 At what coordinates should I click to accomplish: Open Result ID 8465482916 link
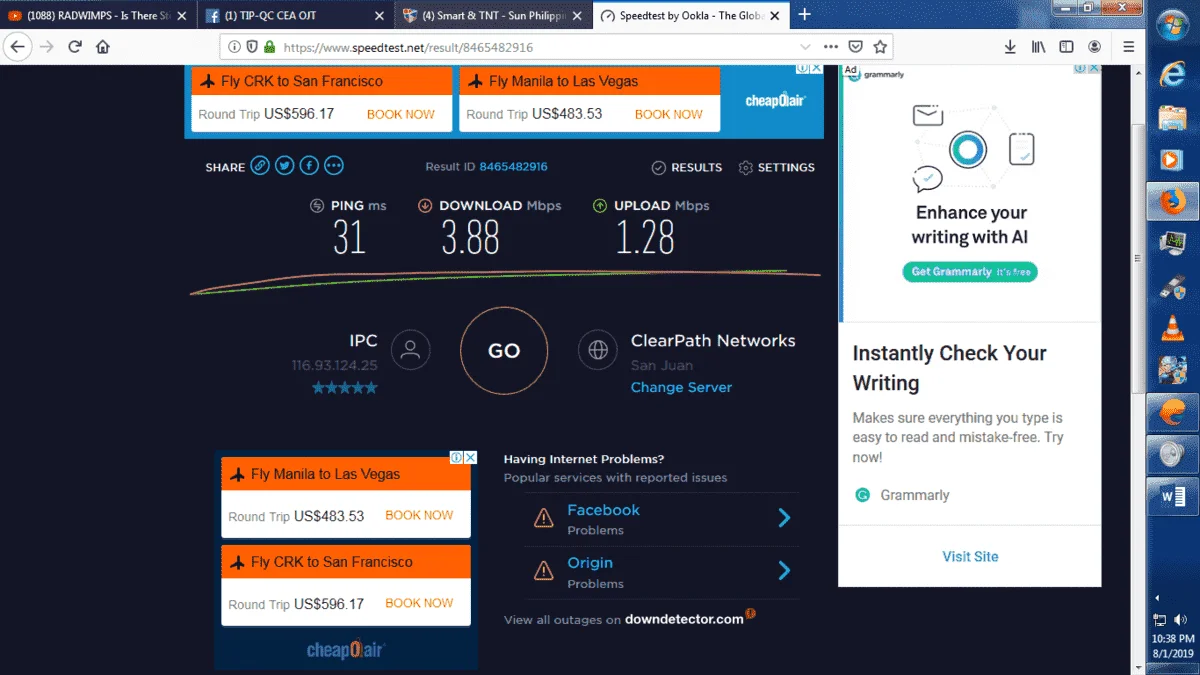(513, 166)
